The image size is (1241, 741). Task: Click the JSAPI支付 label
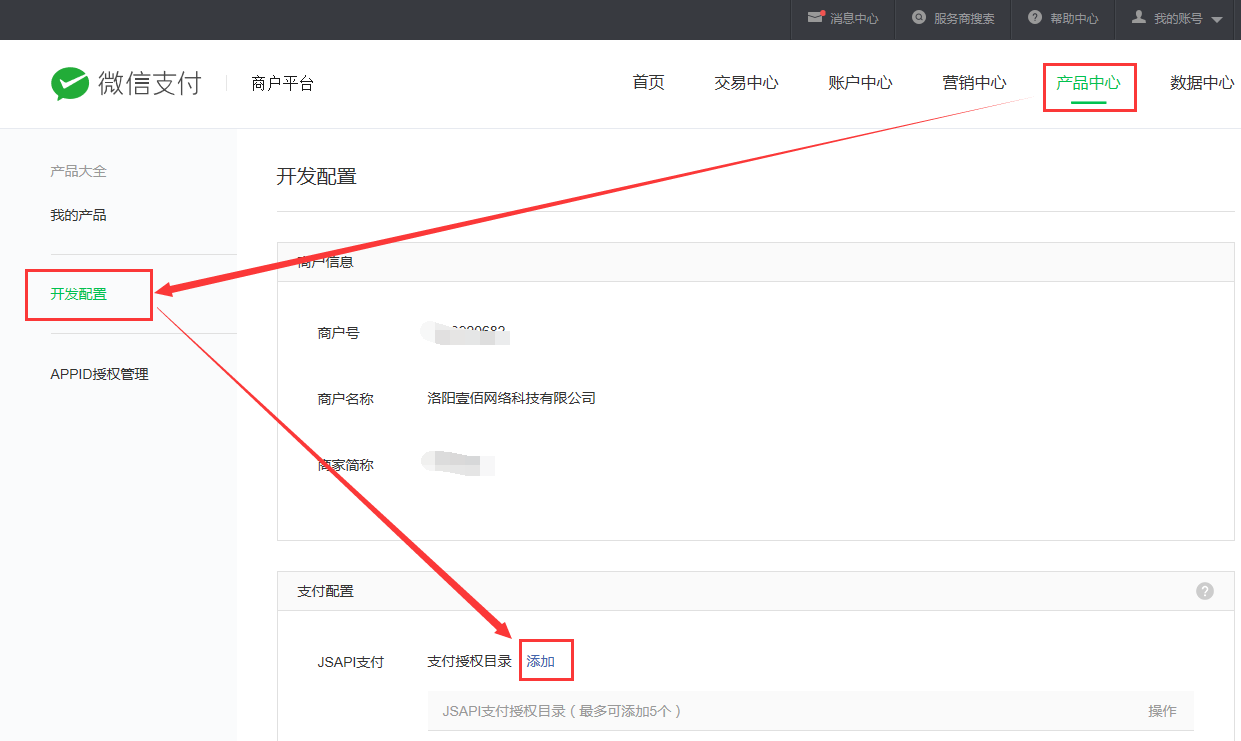(350, 662)
